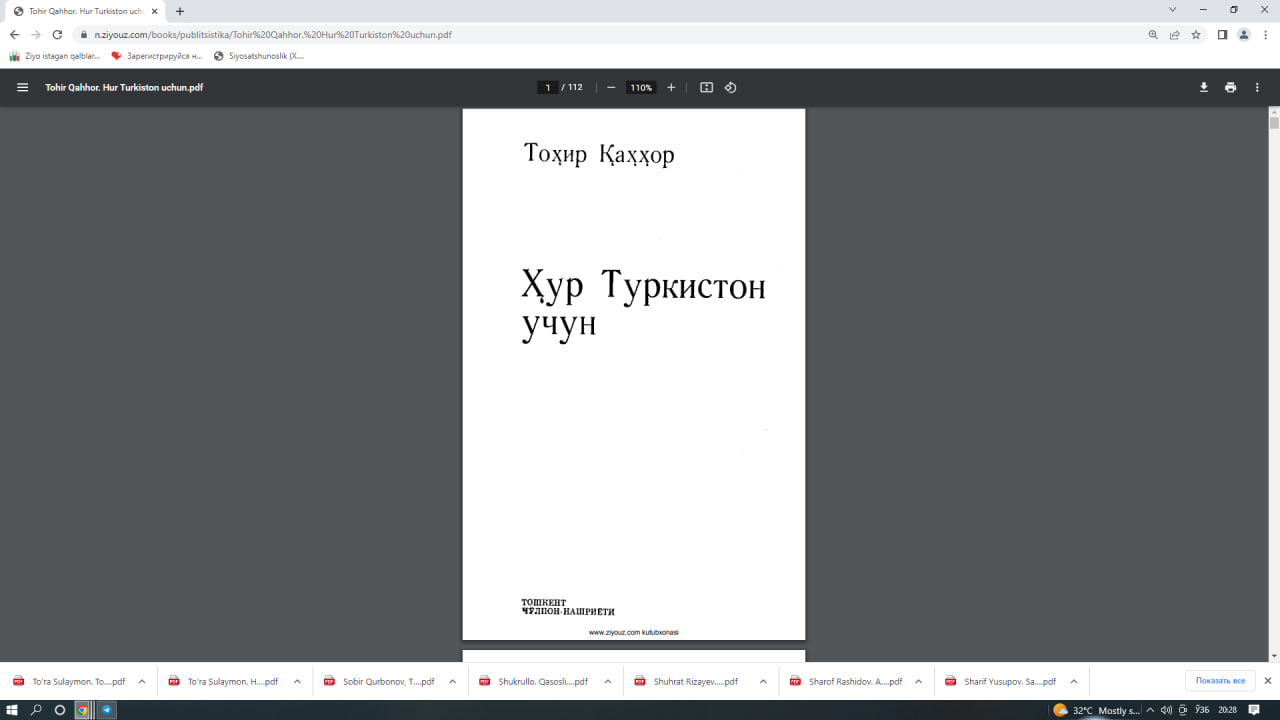Image resolution: width=1280 pixels, height=720 pixels.
Task: Expand options for Sharif Yusupov pdf
Action: [x=1074, y=681]
